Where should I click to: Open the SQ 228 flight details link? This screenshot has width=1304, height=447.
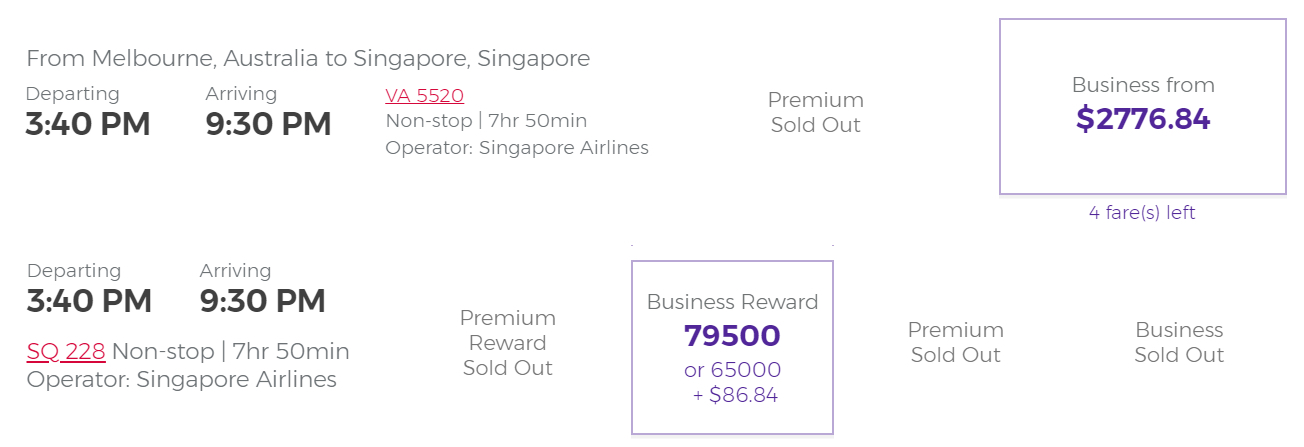[x=66, y=352]
